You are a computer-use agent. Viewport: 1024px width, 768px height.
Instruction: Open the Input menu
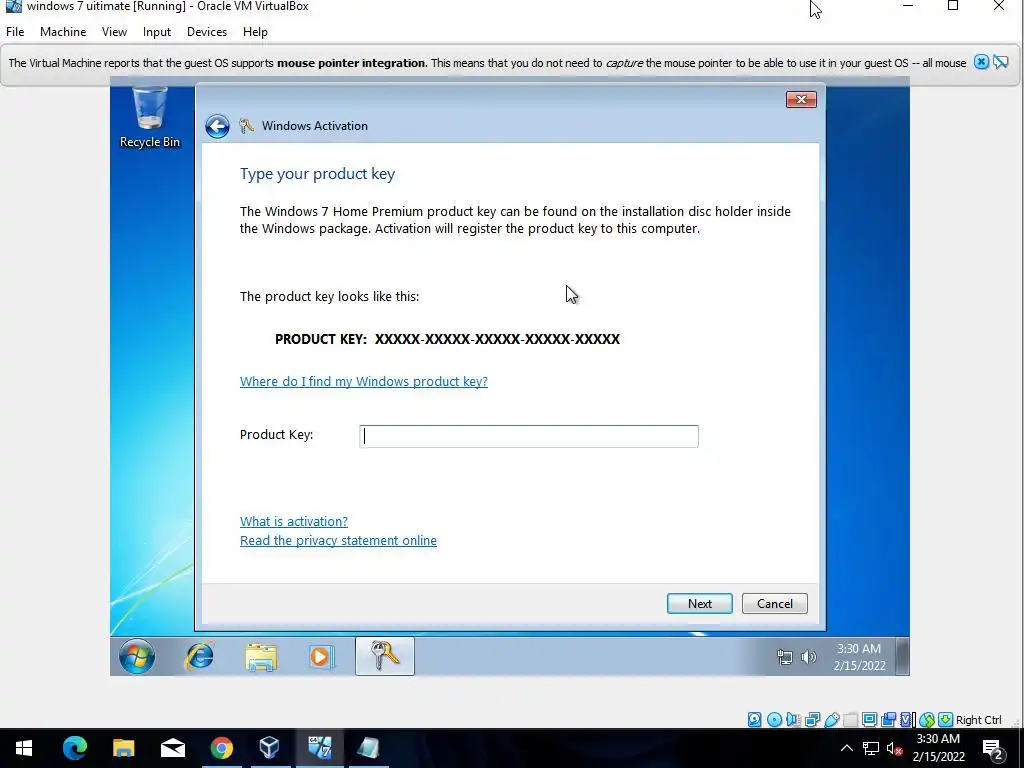click(157, 32)
